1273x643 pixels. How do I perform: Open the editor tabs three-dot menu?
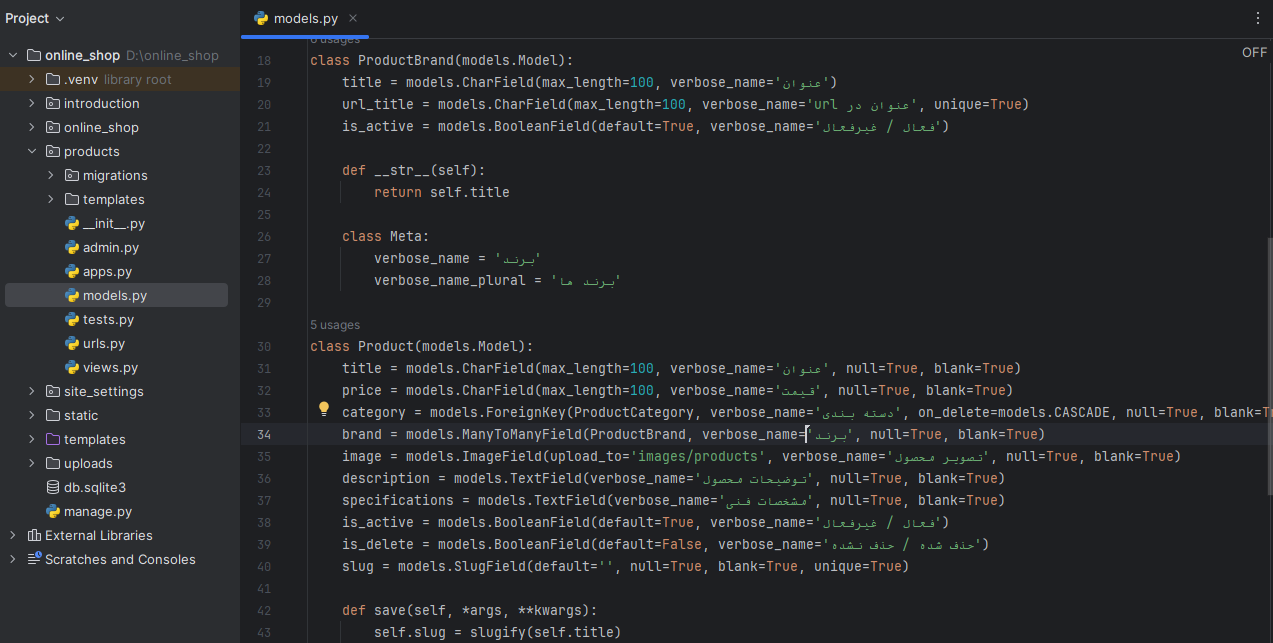click(x=1258, y=18)
